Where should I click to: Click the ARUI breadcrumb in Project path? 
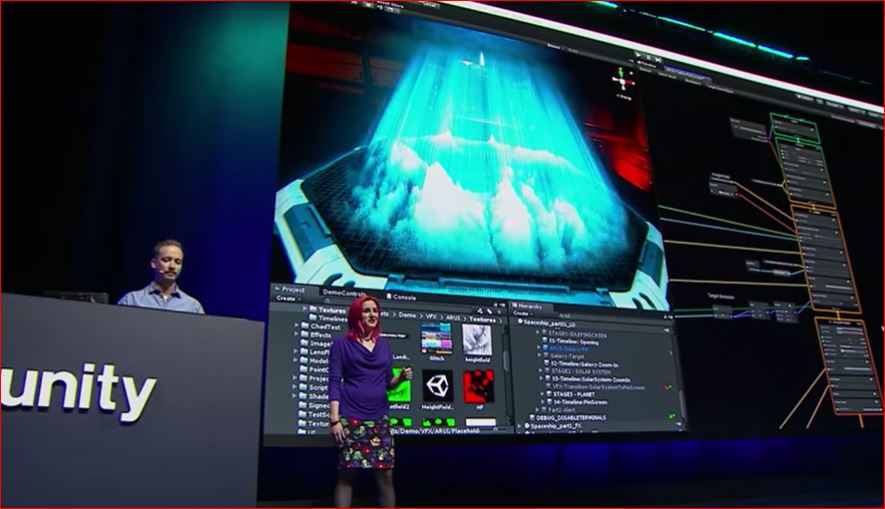point(453,318)
